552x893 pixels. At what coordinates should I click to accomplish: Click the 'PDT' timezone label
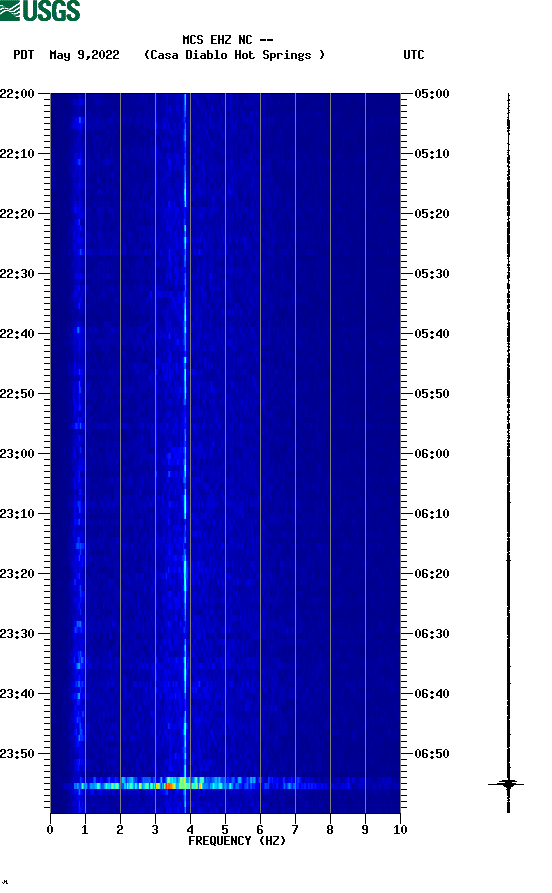pos(24,55)
